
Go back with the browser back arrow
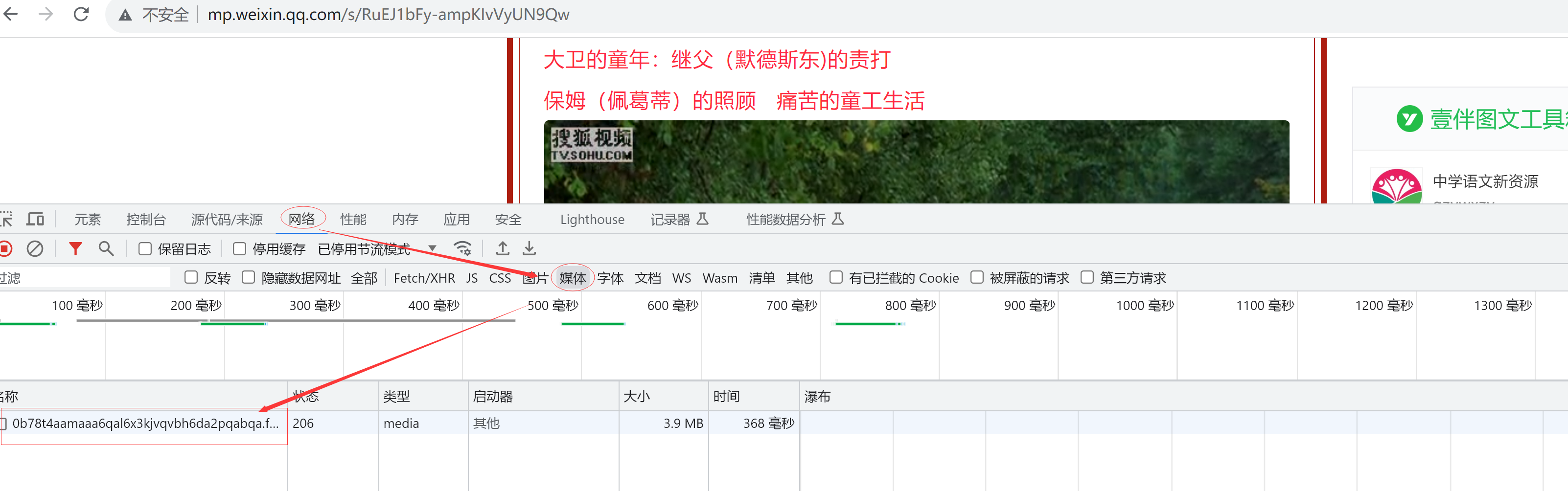10,14
